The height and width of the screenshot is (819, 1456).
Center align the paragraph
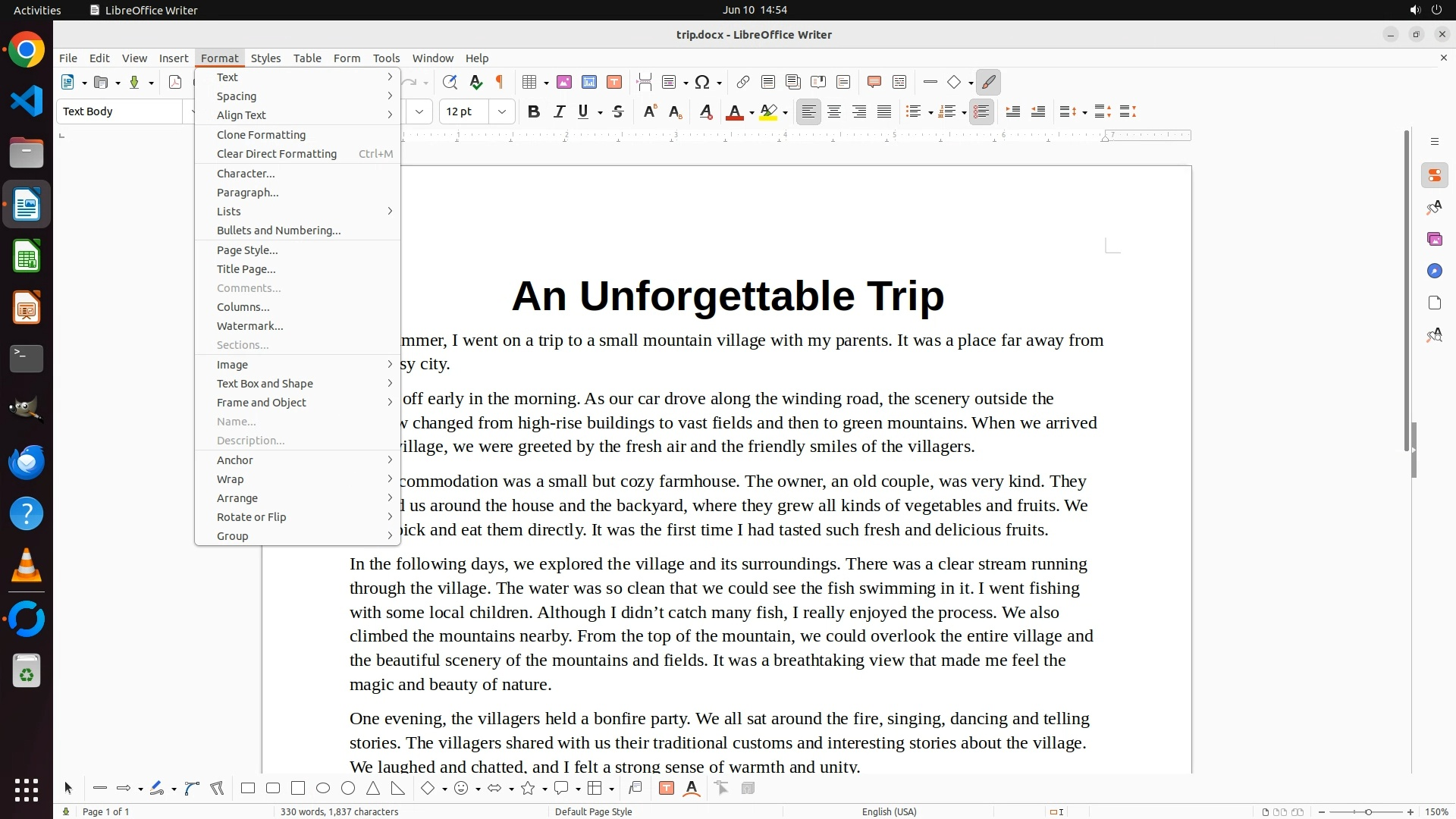pos(834,111)
